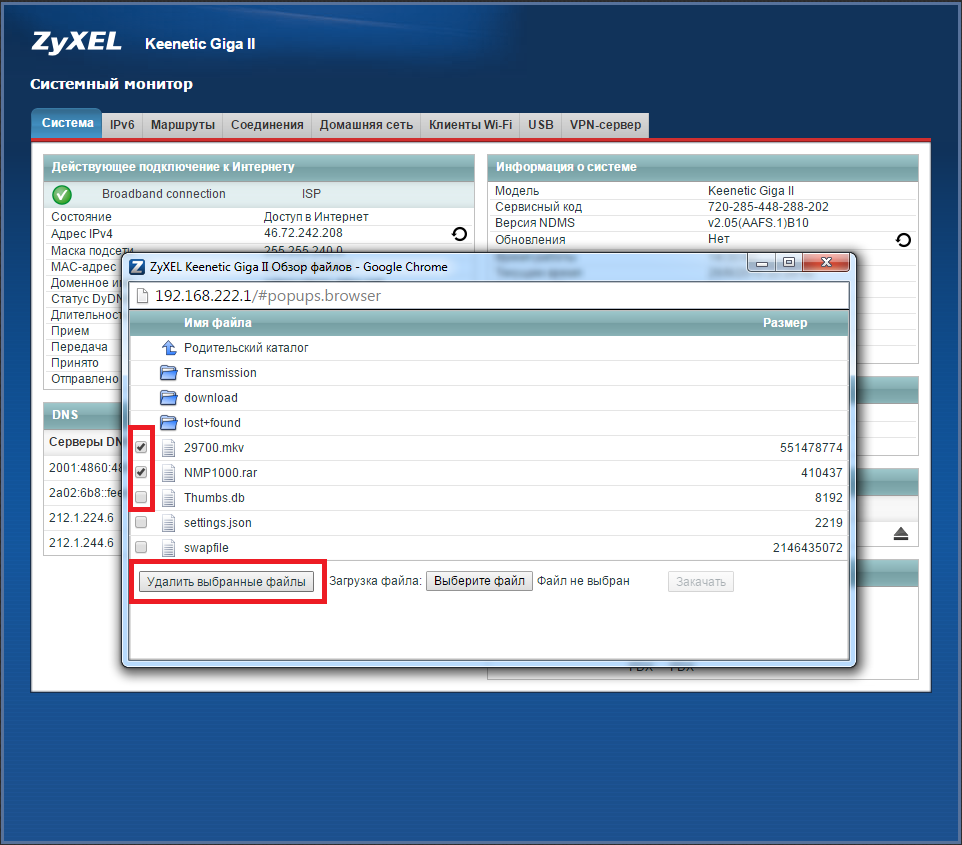
Task: Click the refresh icon next to Updates row
Action: pos(903,240)
